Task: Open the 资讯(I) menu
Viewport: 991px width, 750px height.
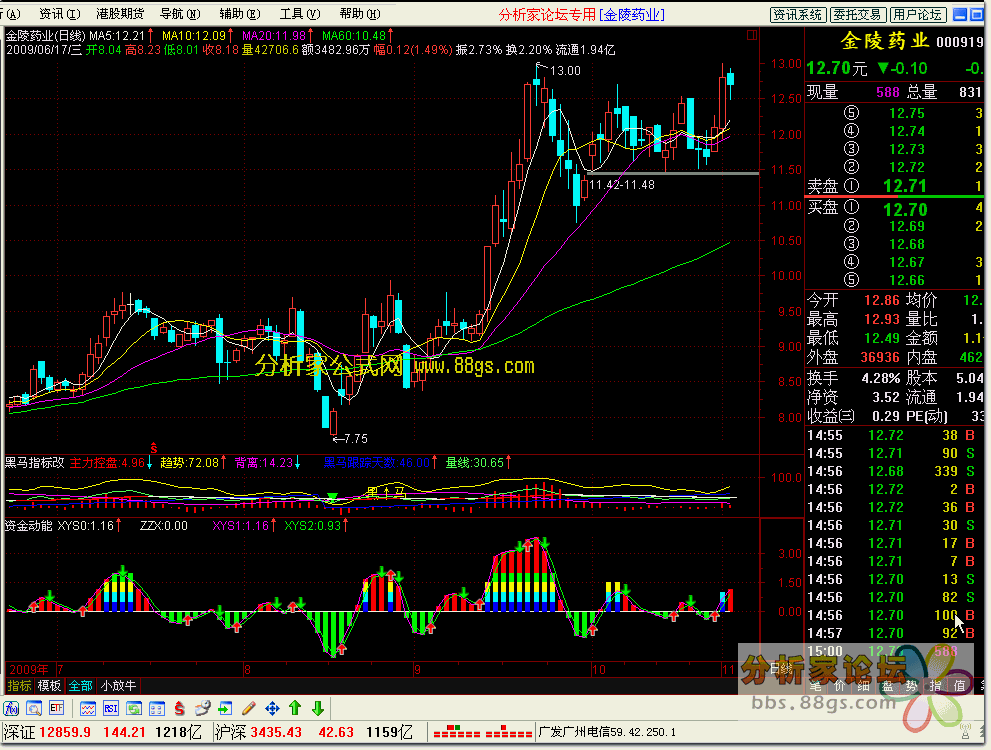Action: point(59,13)
